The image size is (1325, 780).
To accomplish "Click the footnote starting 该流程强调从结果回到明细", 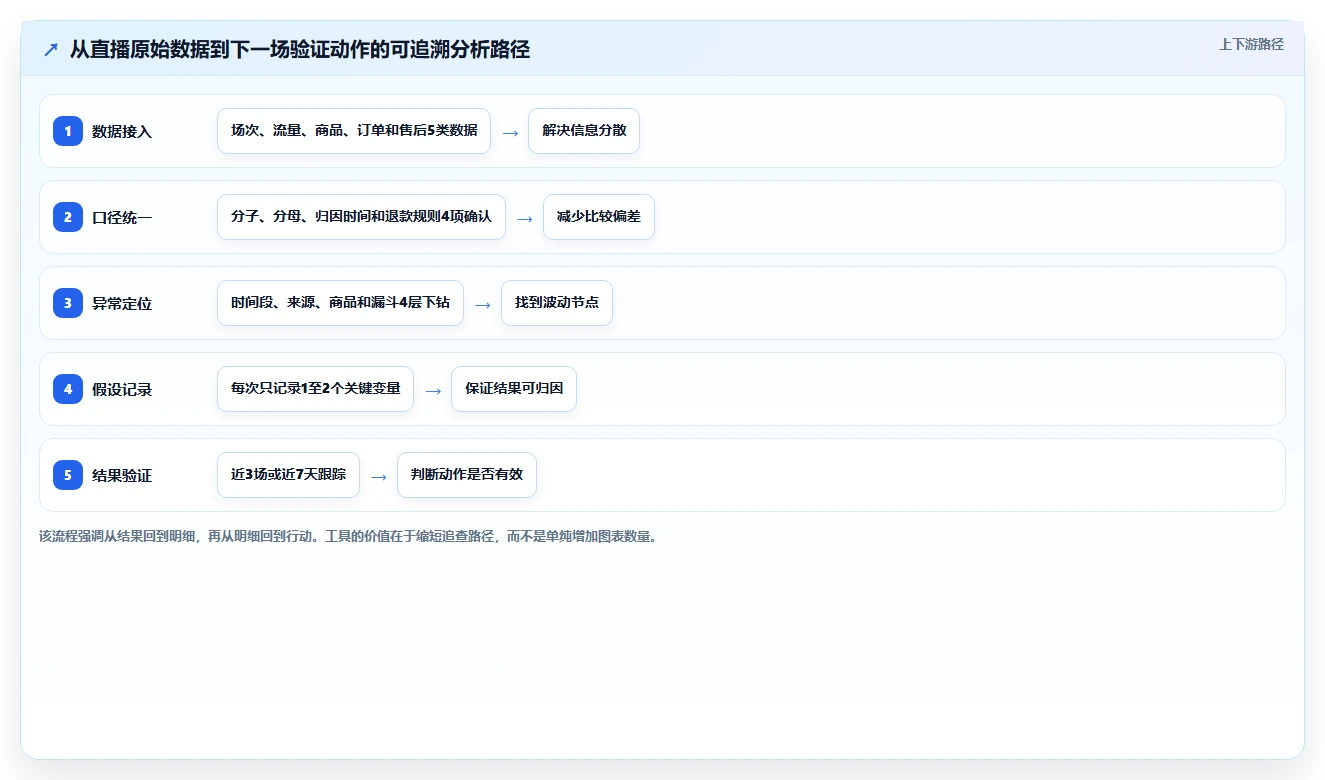I will click(x=347, y=536).
